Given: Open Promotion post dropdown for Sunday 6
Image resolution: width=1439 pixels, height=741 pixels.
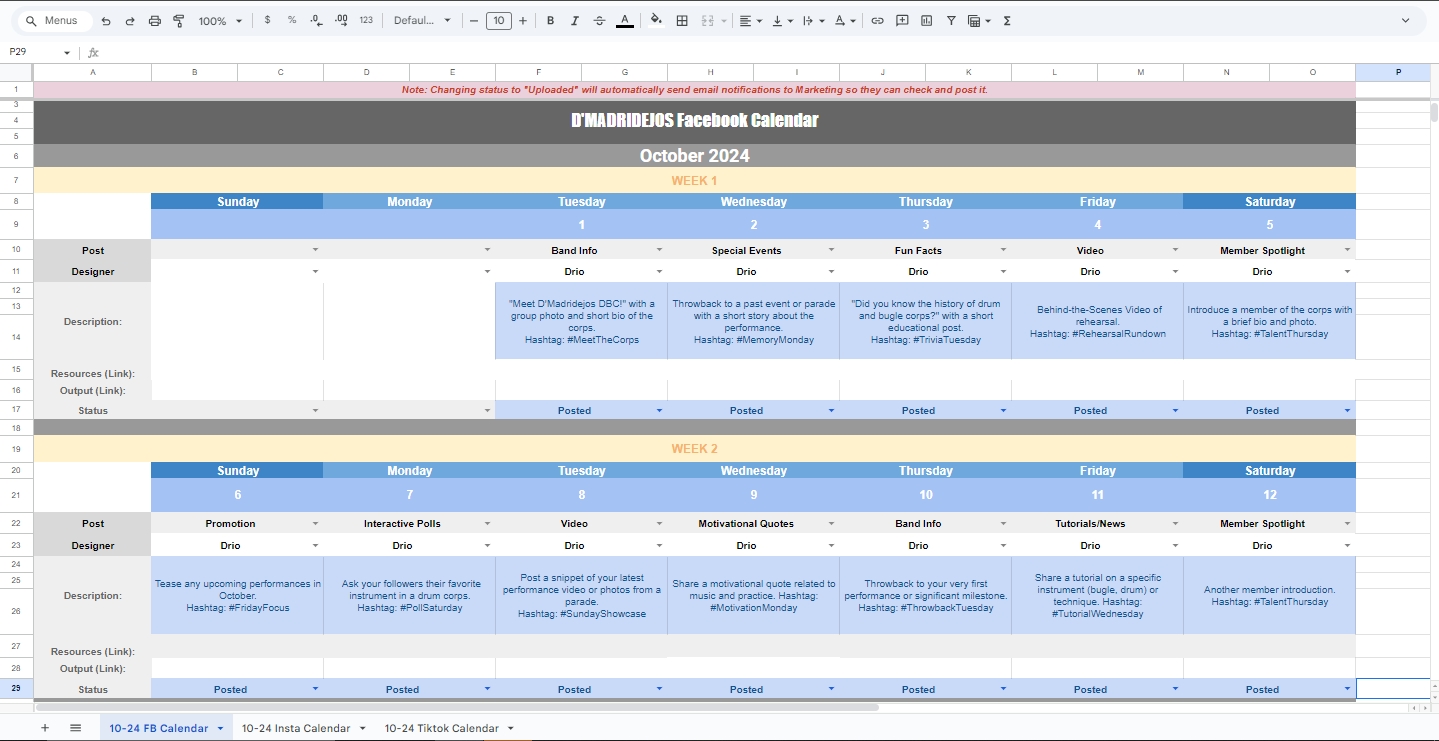Looking at the screenshot, I should (x=315, y=523).
